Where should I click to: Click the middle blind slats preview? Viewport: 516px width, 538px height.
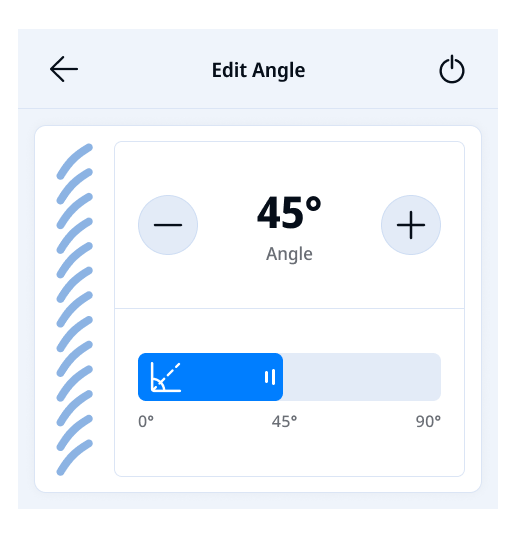point(74,309)
